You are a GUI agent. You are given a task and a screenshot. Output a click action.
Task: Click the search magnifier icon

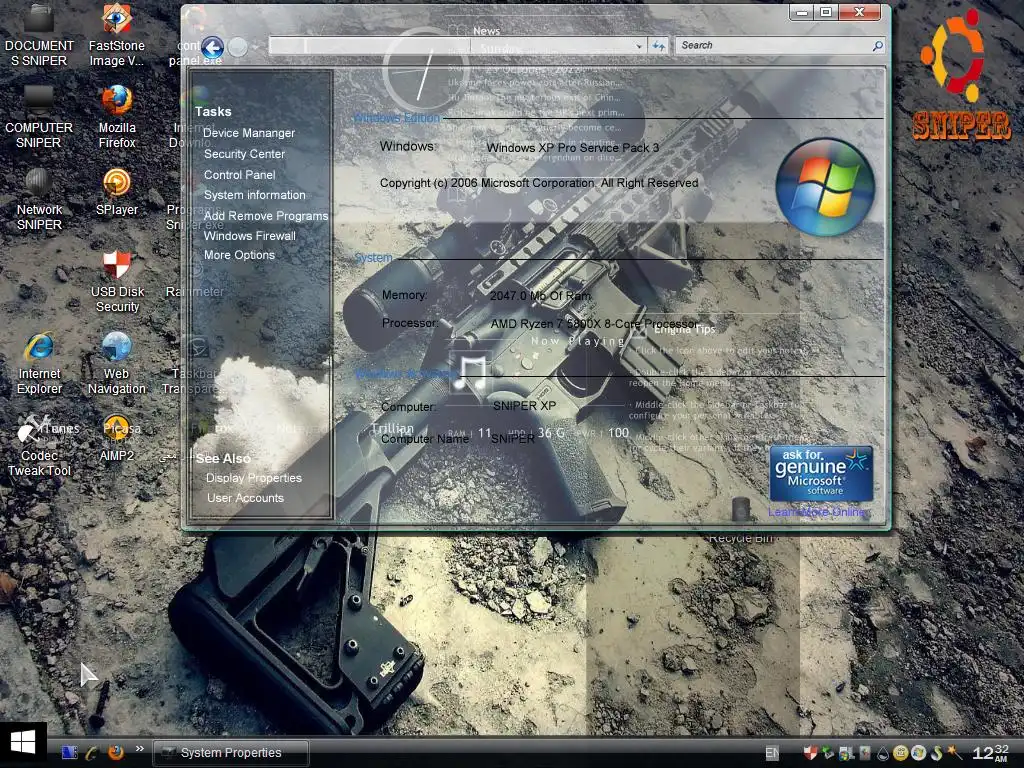(877, 46)
